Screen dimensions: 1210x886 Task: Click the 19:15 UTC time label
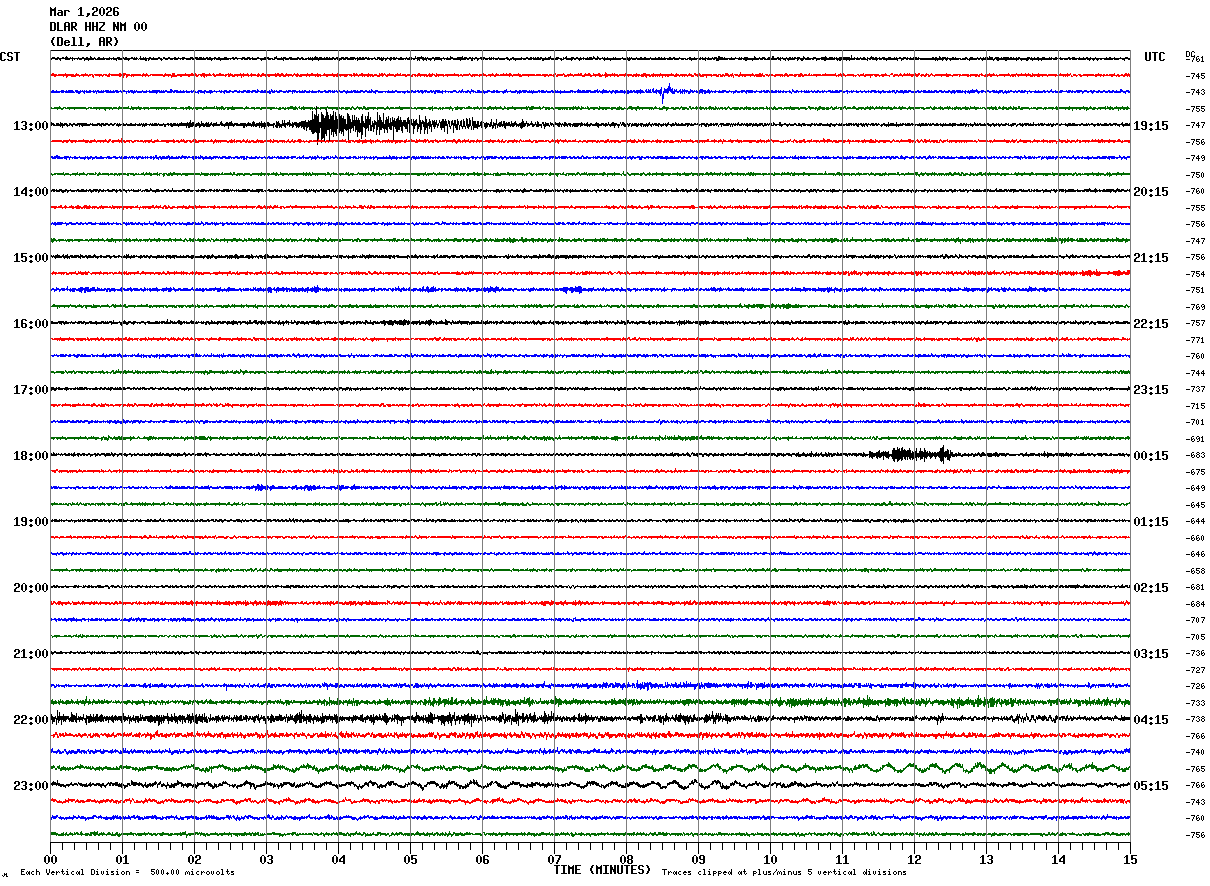click(x=1151, y=126)
